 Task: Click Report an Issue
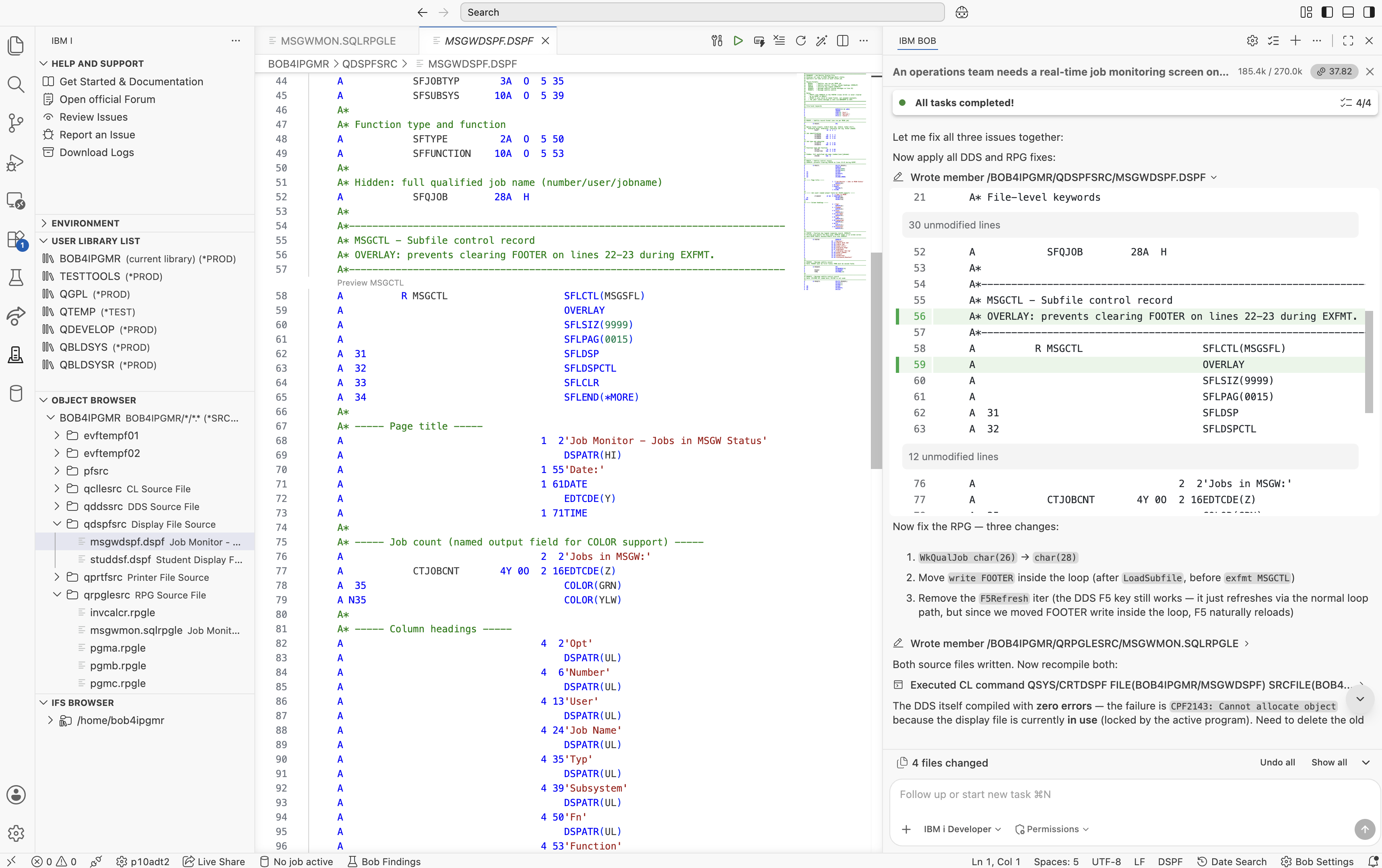[97, 134]
